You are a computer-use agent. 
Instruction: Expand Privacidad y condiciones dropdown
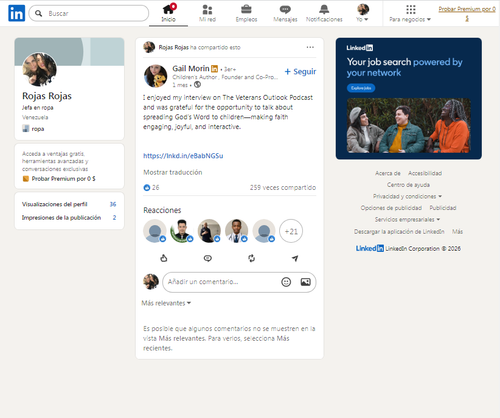pyautogui.click(x=407, y=196)
